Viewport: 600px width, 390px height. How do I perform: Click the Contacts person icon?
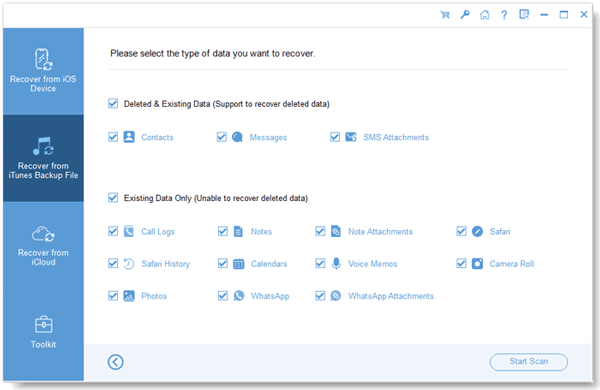(x=129, y=137)
